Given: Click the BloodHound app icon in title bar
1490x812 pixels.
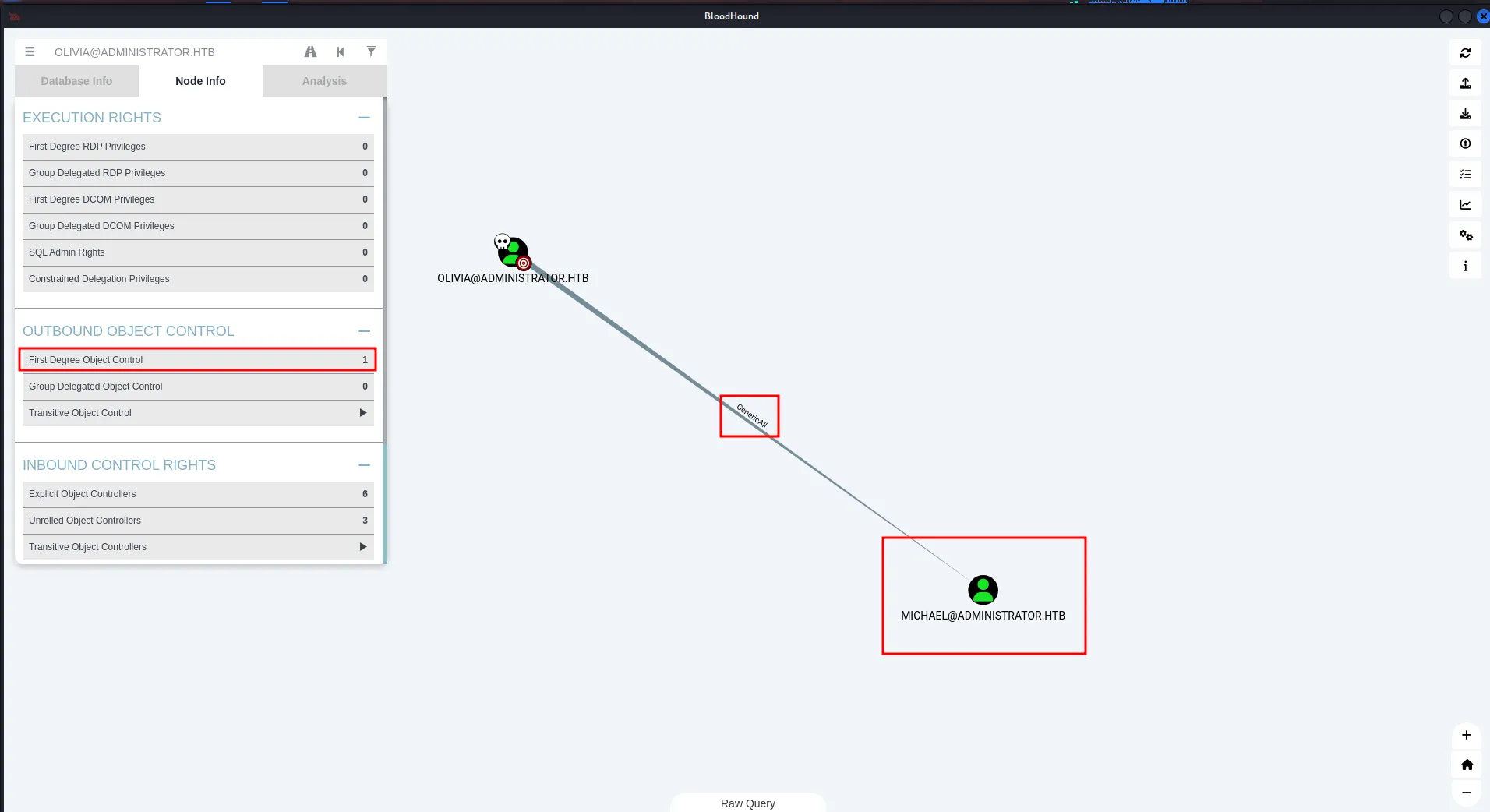Looking at the screenshot, I should point(14,16).
